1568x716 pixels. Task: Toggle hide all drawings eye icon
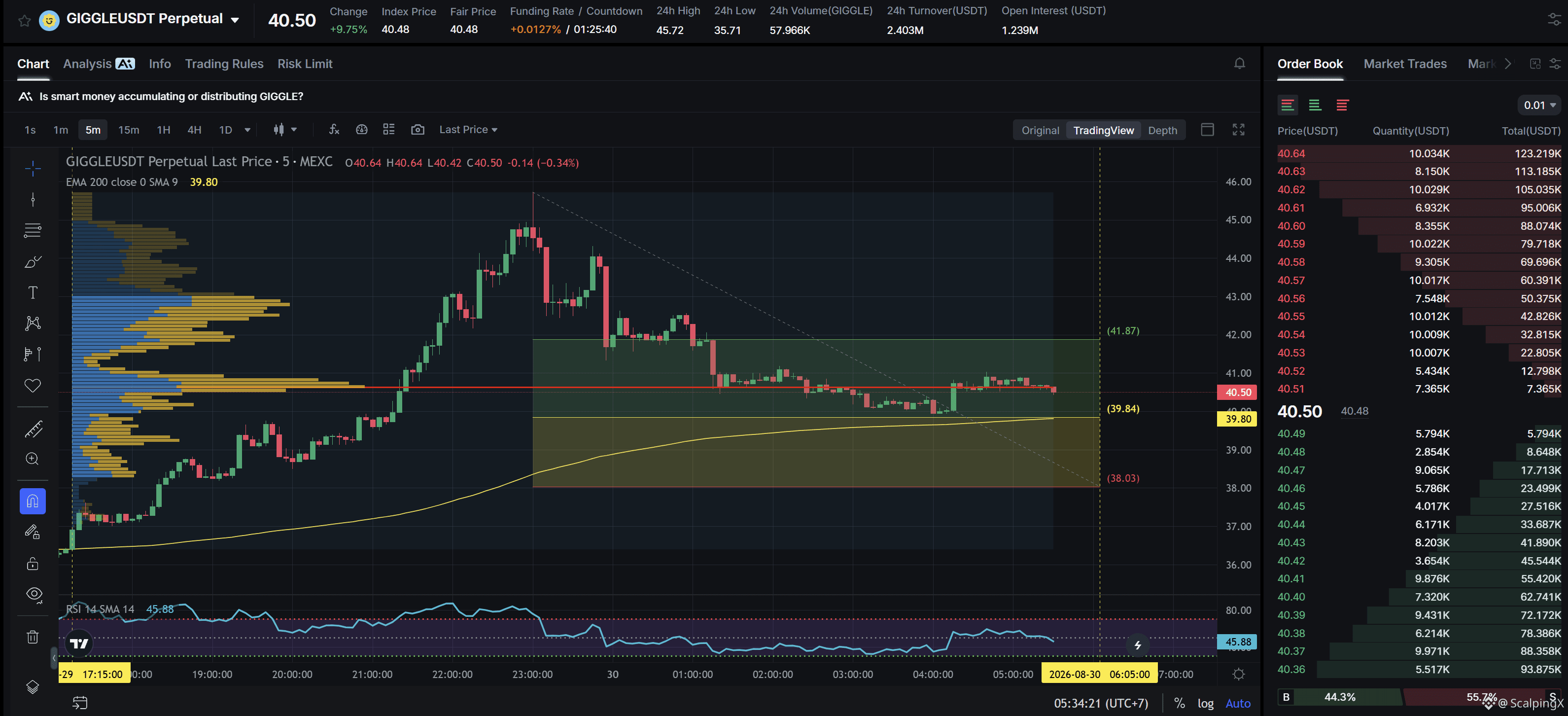[34, 594]
